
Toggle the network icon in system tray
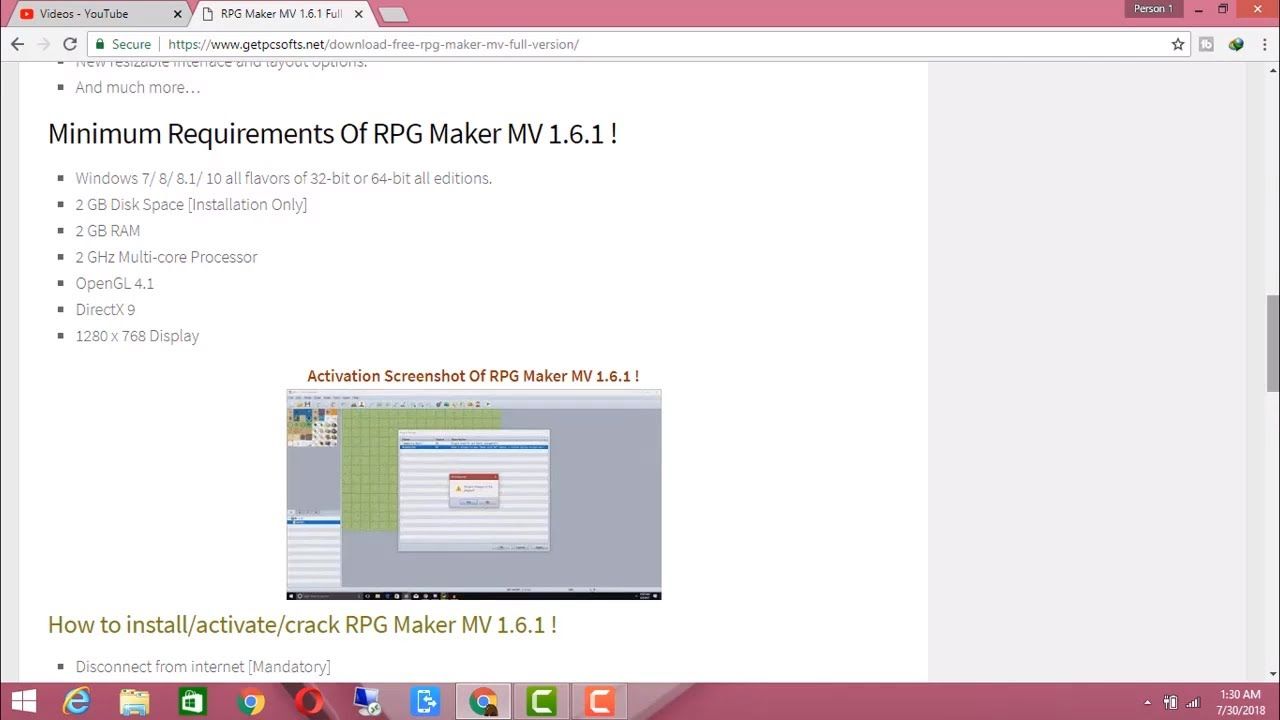click(x=1193, y=700)
